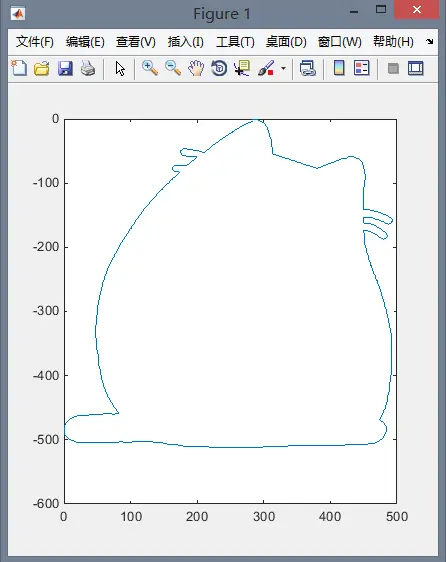Print the figure using printer icon
This screenshot has width=446, height=562.
(88, 68)
